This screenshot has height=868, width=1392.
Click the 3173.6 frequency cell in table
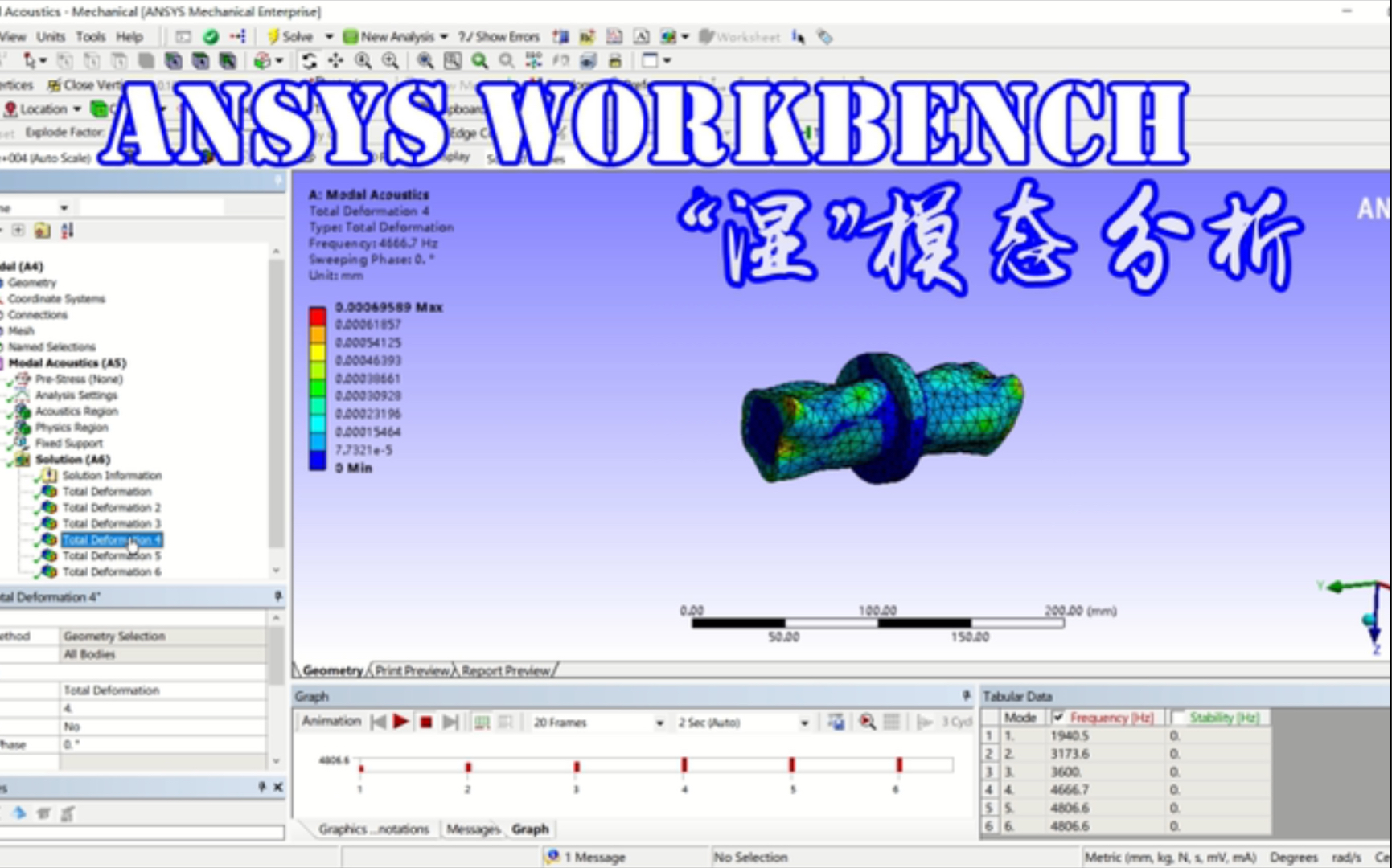click(1107, 754)
